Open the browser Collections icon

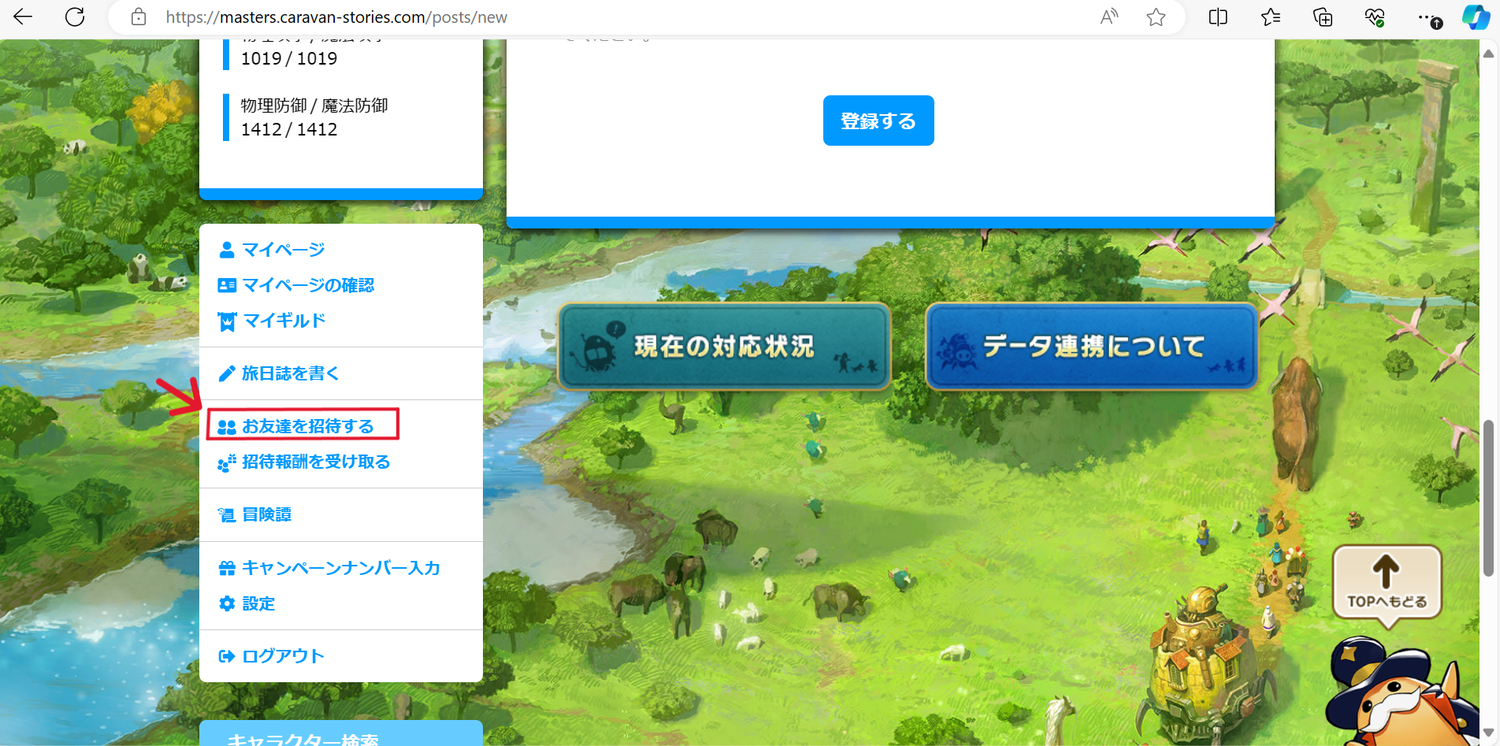point(1322,17)
